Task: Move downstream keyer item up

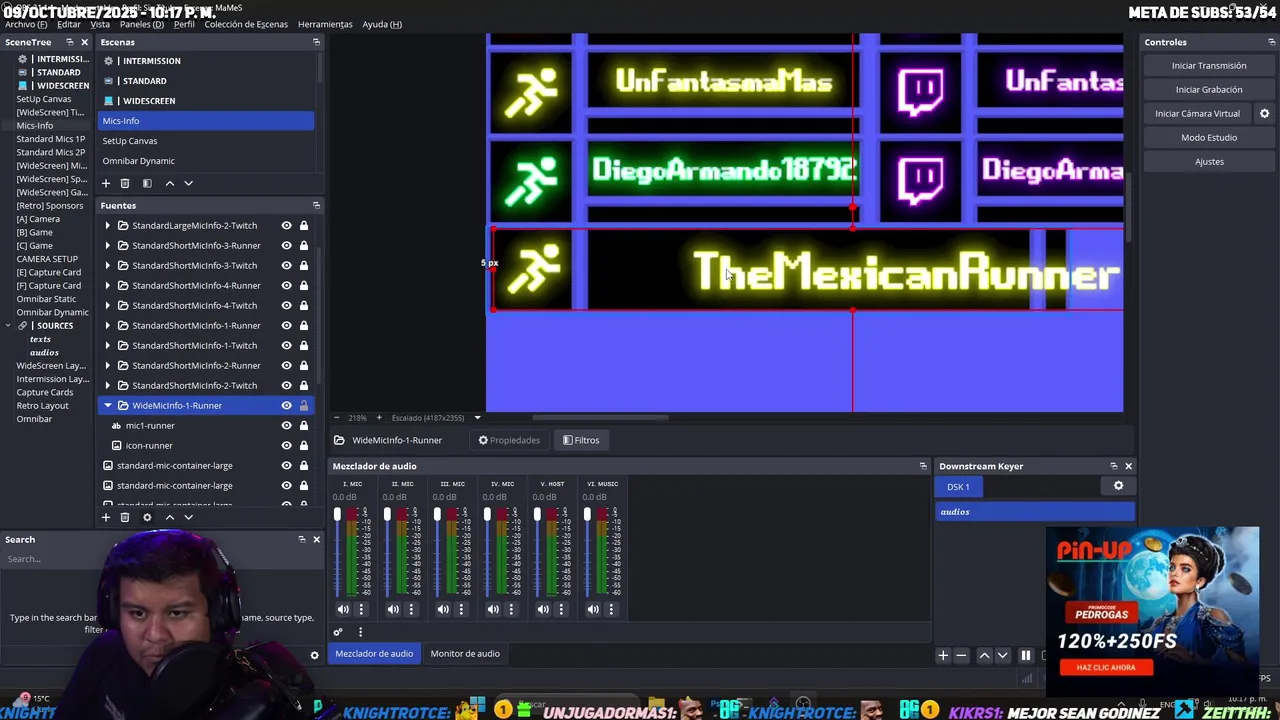Action: (x=984, y=656)
